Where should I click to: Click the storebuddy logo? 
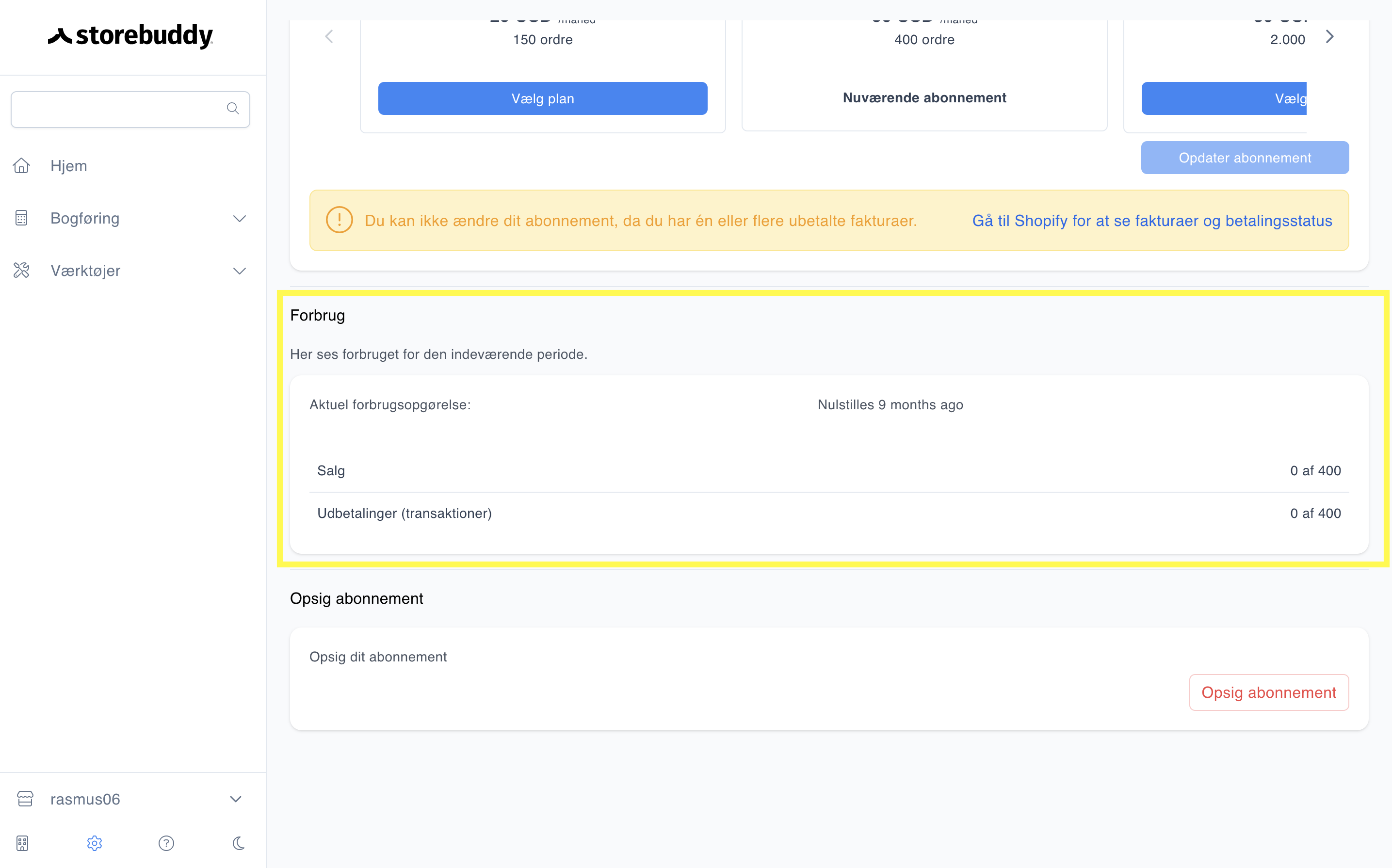[130, 35]
